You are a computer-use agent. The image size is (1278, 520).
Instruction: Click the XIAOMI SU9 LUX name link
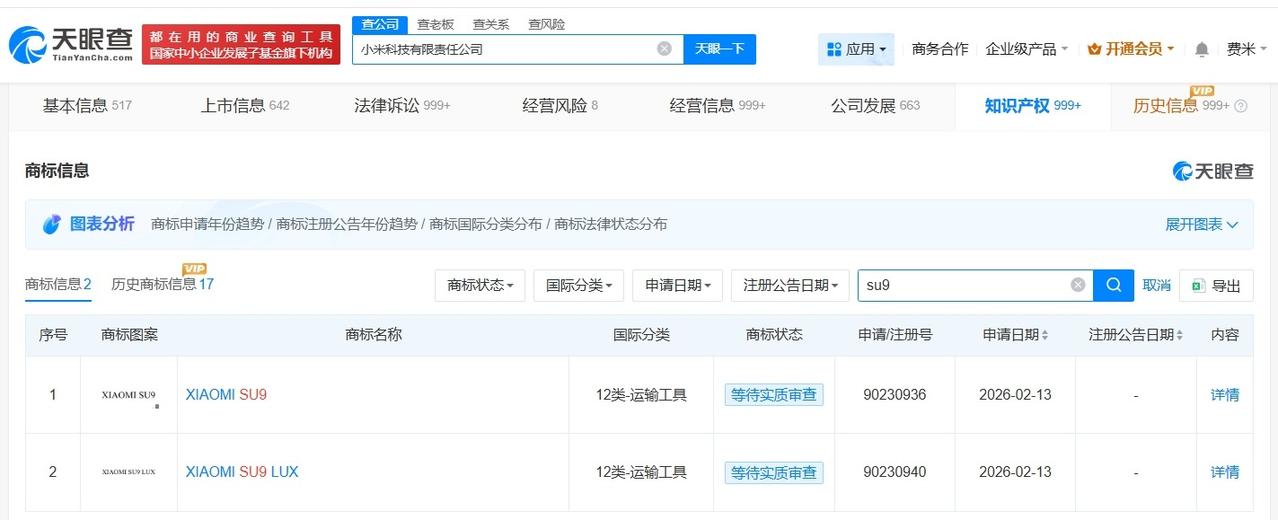tap(242, 472)
